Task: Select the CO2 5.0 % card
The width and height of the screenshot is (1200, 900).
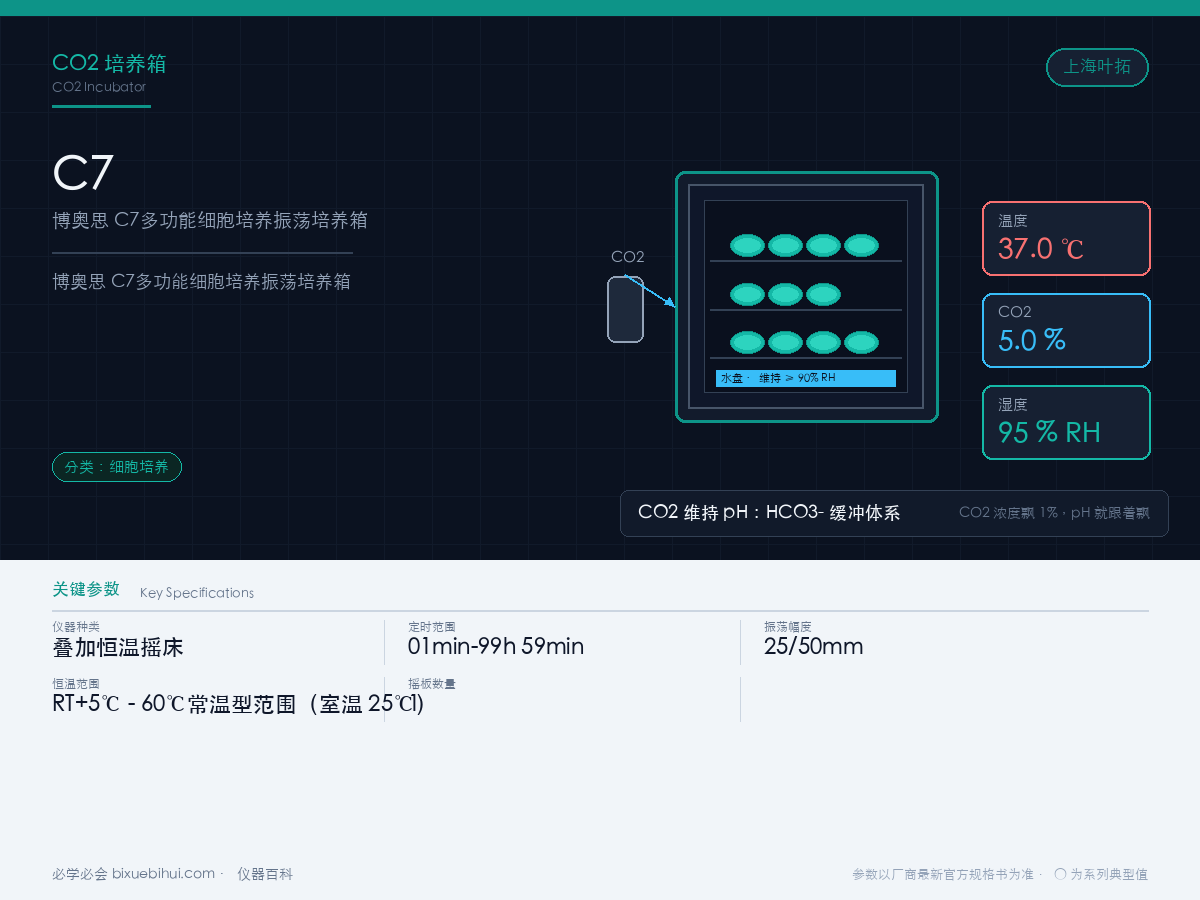Action: [x=1066, y=330]
